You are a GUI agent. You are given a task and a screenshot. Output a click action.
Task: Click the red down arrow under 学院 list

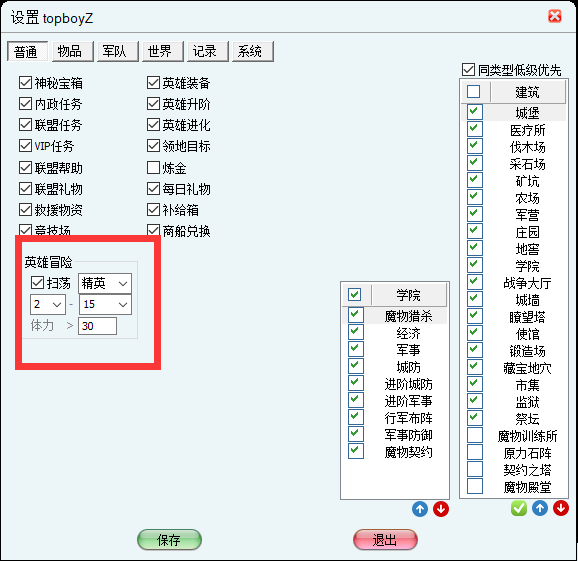pos(441,509)
